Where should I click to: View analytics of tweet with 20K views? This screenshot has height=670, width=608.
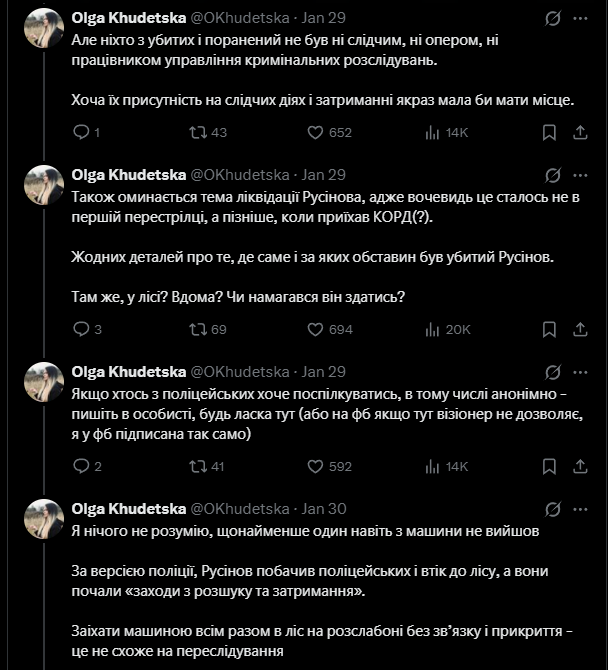click(433, 329)
